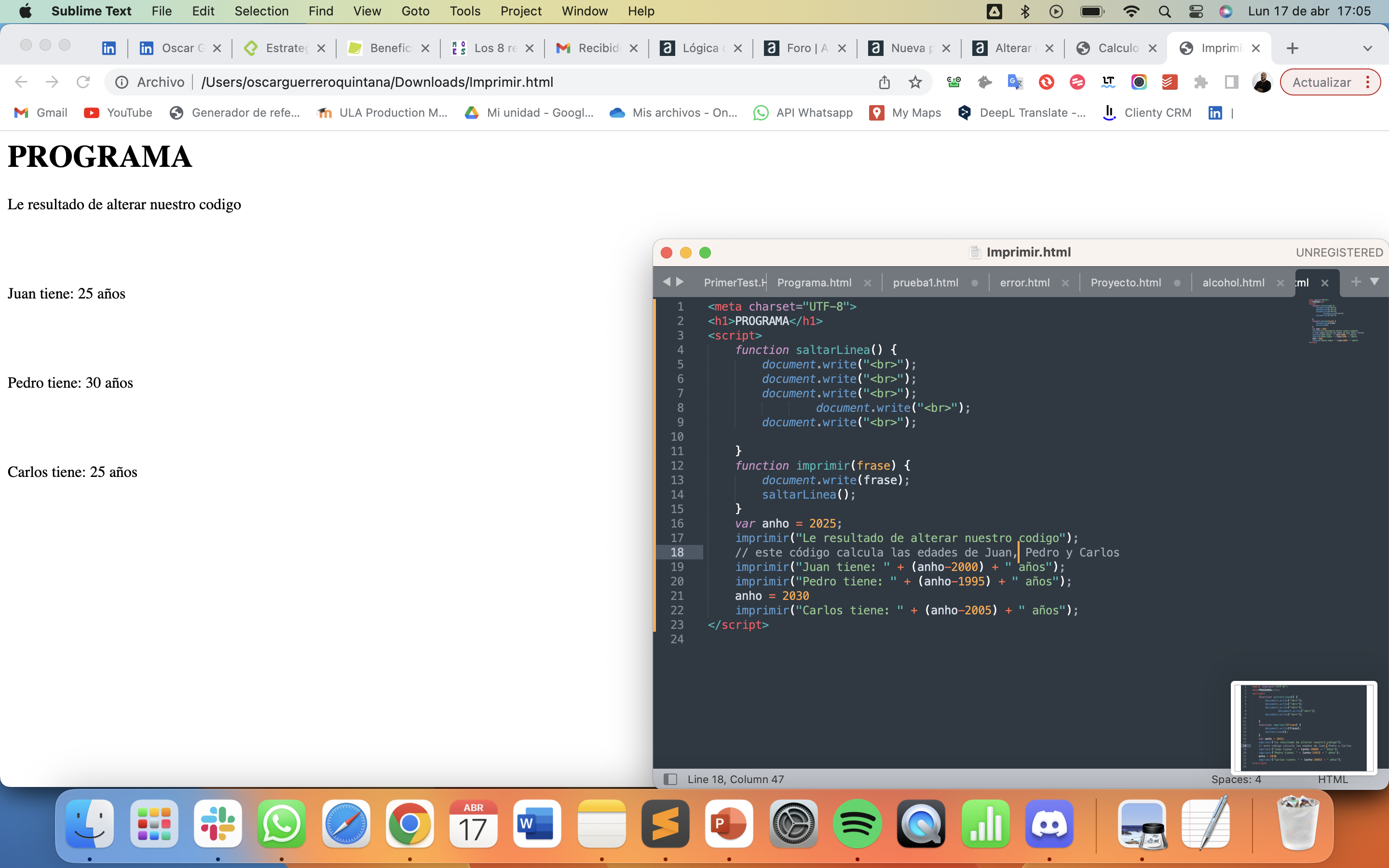Screen dimensions: 1389x868
Task: Open the Google Translate extension icon
Action: pos(1015,82)
